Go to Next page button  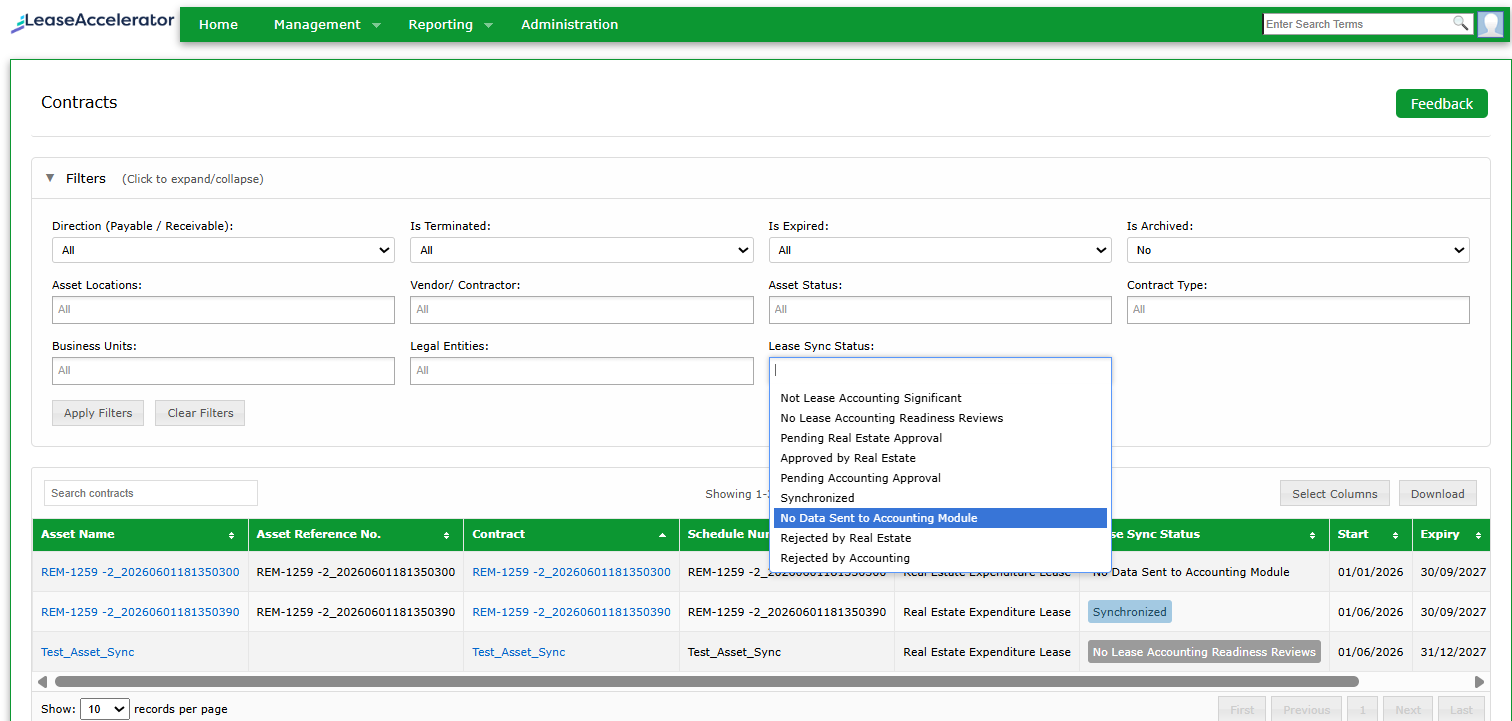point(1408,709)
